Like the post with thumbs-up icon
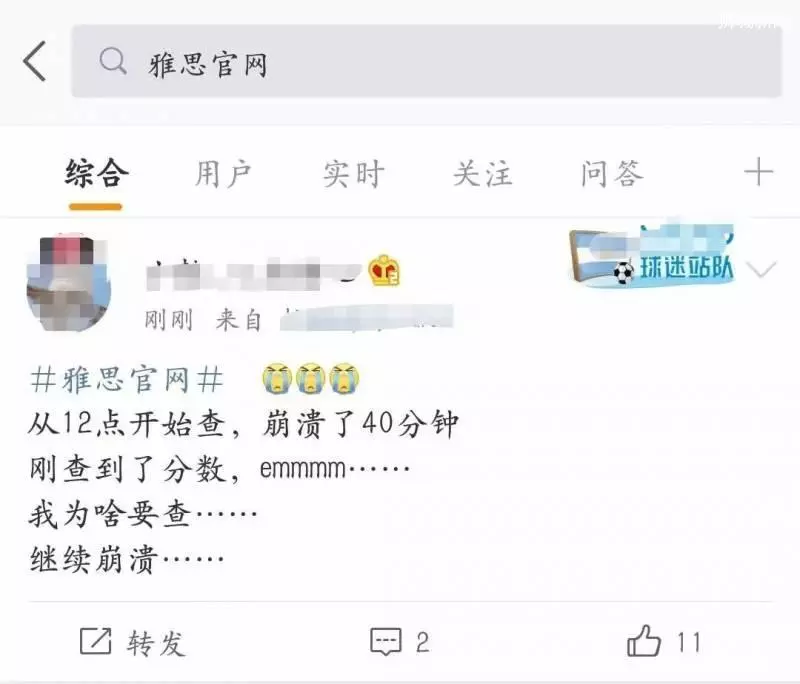Screen dimensions: 800x684 pyautogui.click(x=644, y=641)
